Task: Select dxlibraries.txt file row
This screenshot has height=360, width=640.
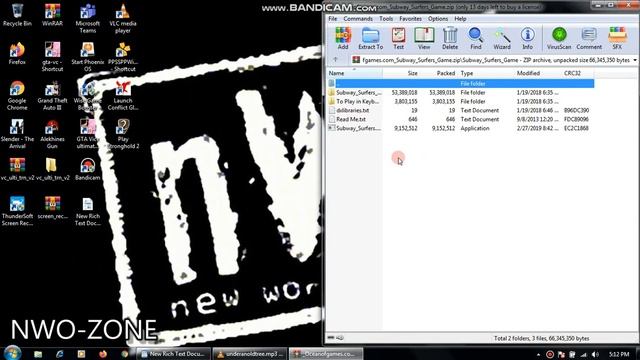Action: click(x=461, y=110)
